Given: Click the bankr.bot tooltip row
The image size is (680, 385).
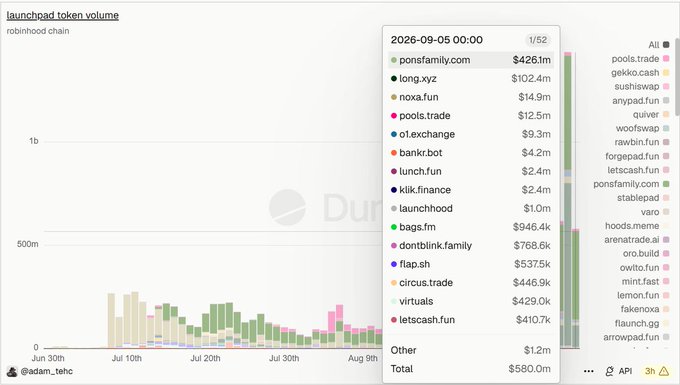Looking at the screenshot, I should 471,153.
